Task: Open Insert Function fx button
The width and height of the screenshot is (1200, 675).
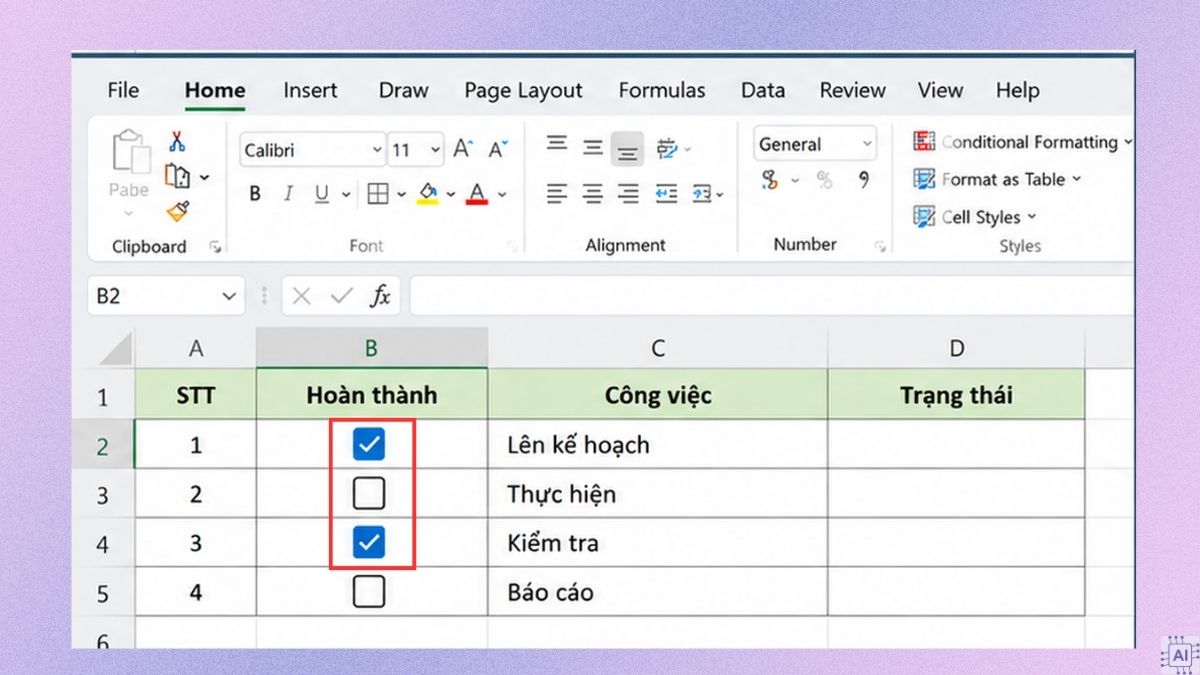Action: 381,296
